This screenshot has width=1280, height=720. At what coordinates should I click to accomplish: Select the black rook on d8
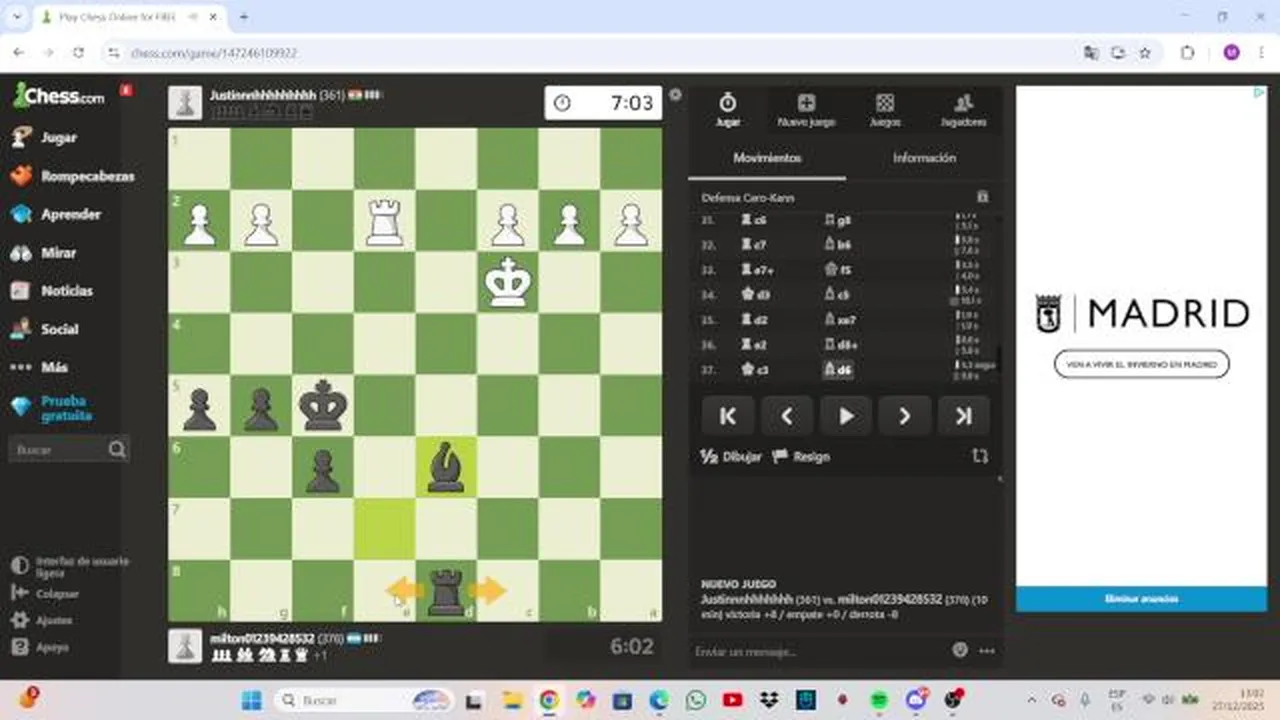[x=446, y=591]
